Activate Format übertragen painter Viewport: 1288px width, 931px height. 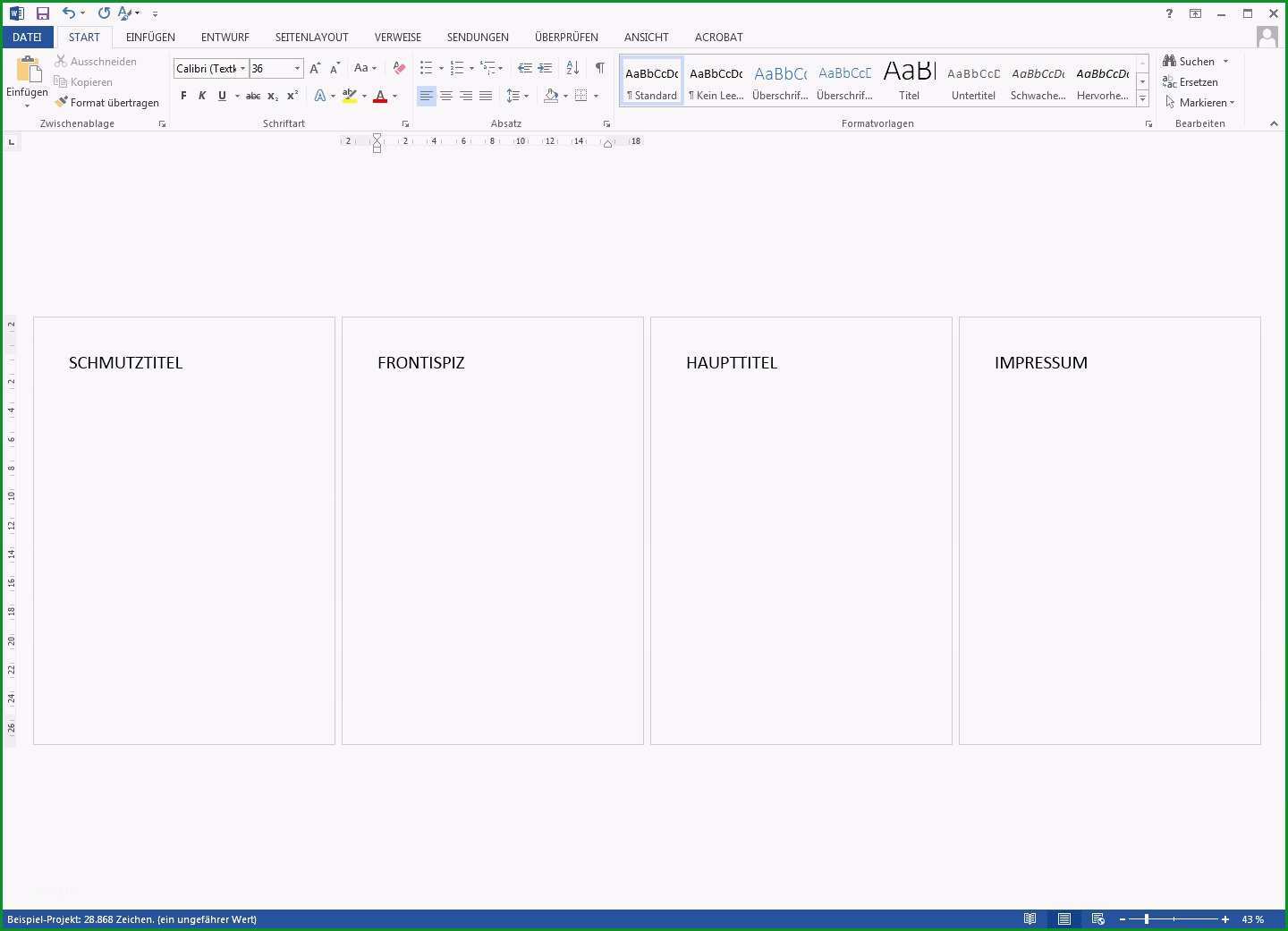[x=106, y=102]
